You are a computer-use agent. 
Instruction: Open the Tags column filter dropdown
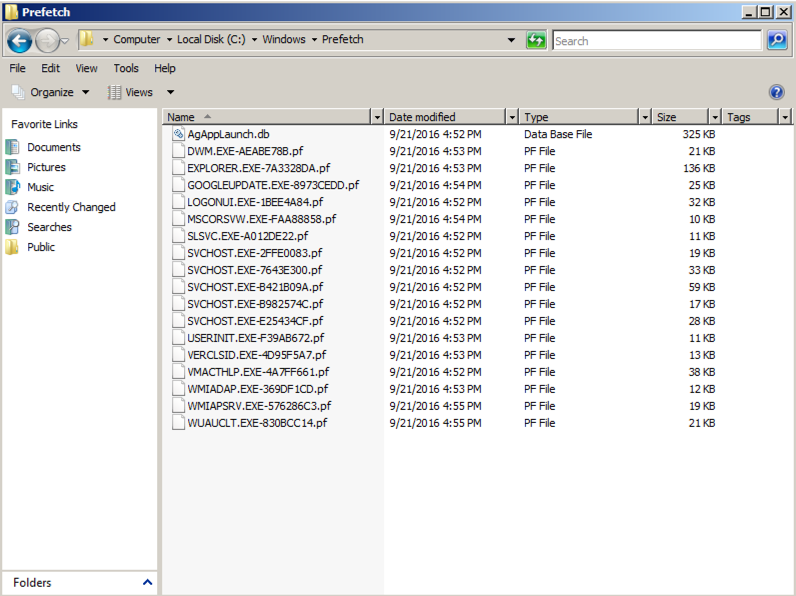tap(785, 117)
